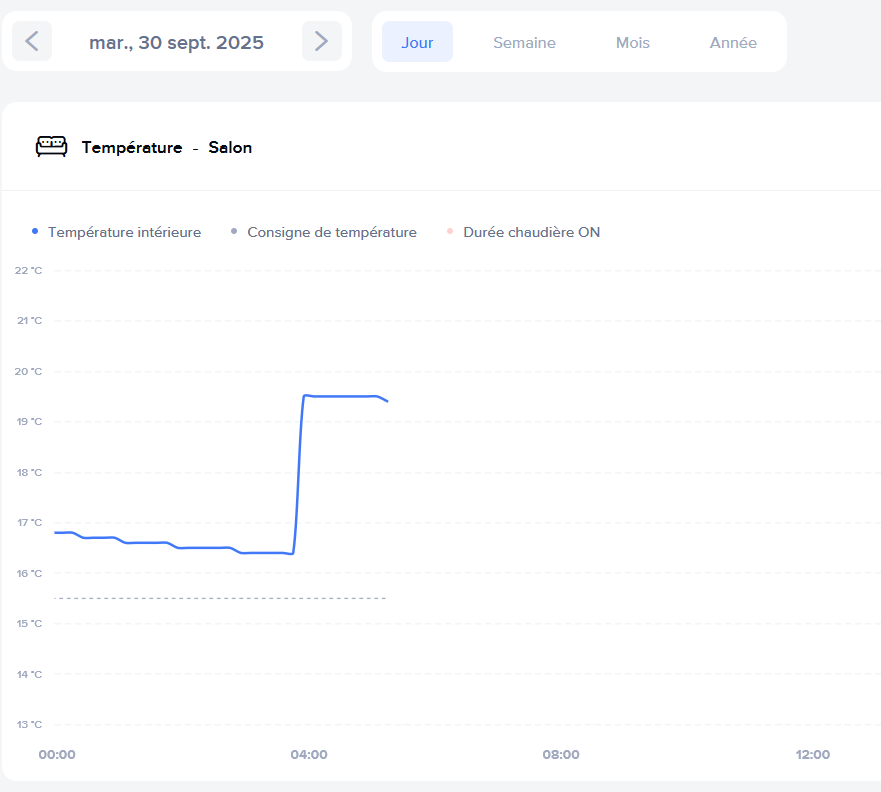Toggle the Température intérieure legend label
Viewport: 881px width, 792px height.
124,232
